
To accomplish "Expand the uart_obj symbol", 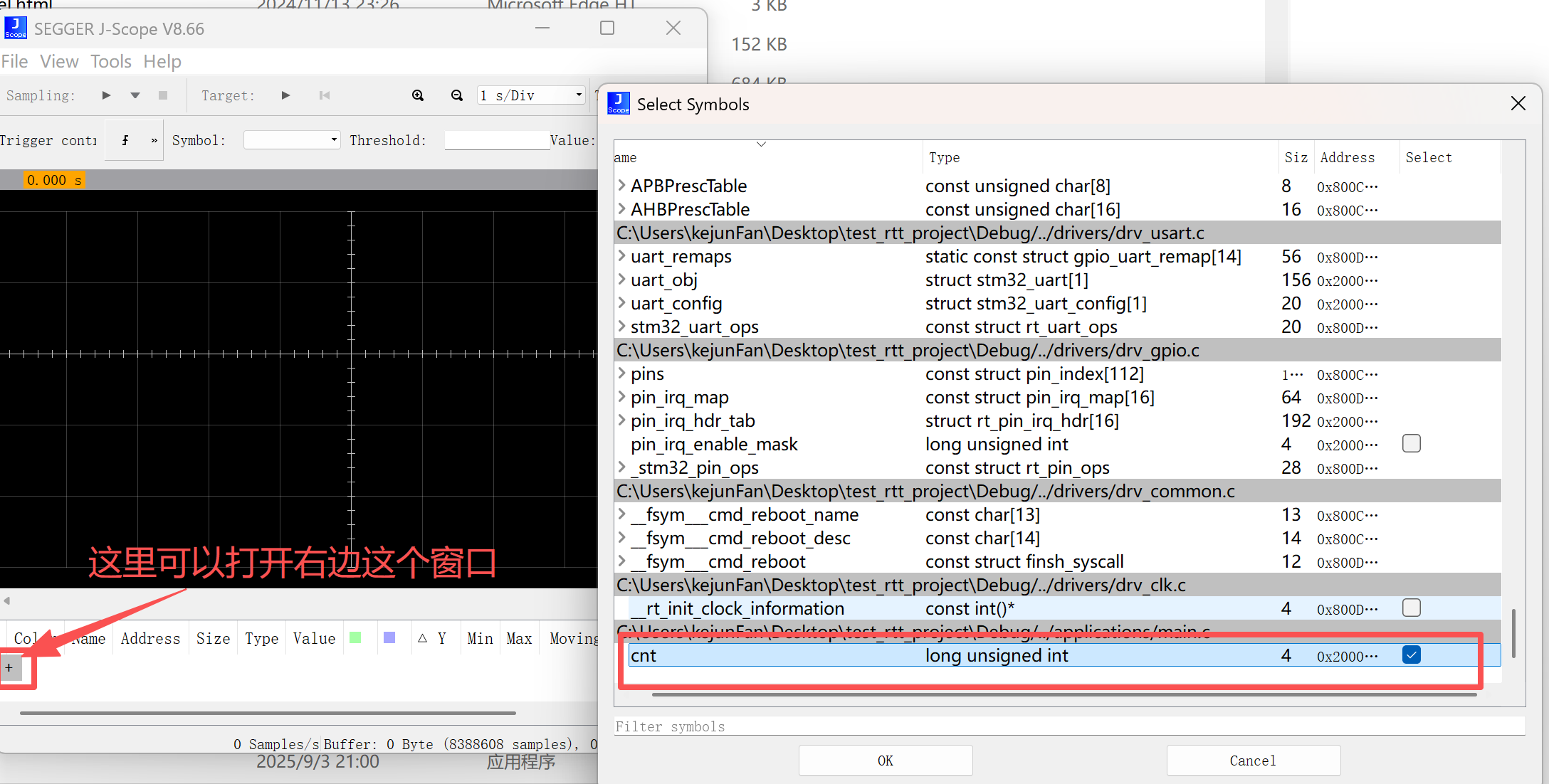I will 622,280.
